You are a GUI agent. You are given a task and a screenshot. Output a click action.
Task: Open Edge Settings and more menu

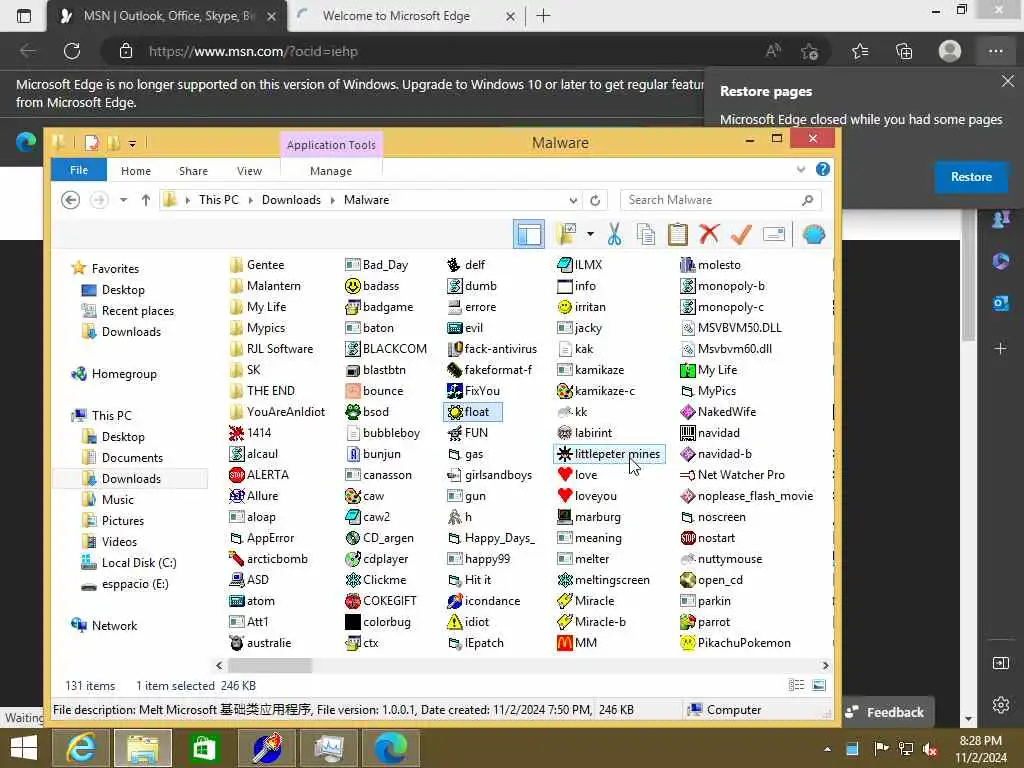tap(995, 51)
